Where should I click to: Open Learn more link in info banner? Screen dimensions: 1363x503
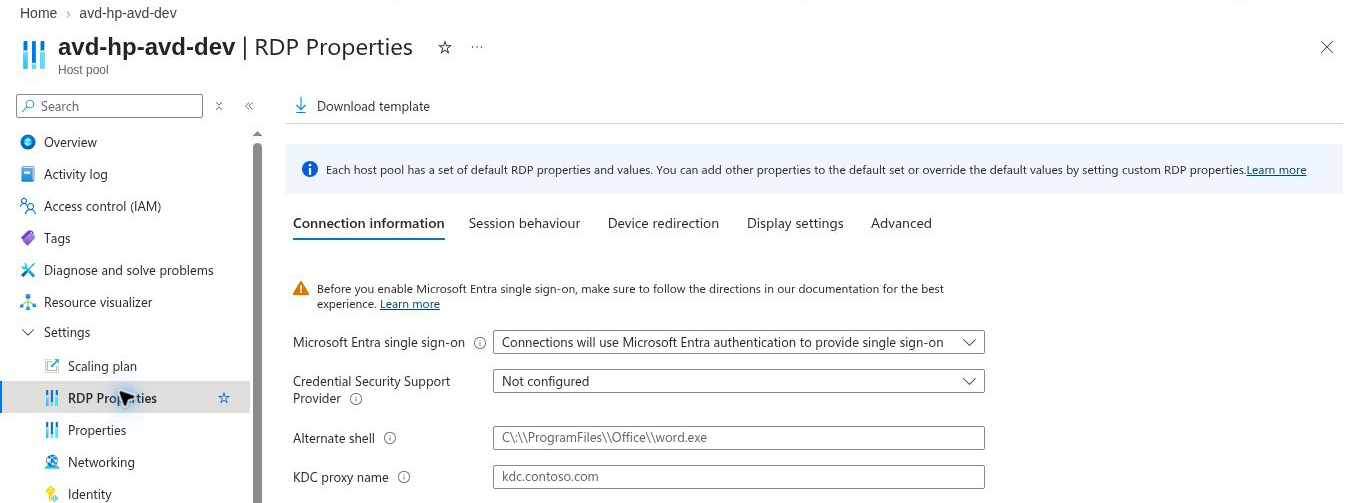[x=1276, y=170]
